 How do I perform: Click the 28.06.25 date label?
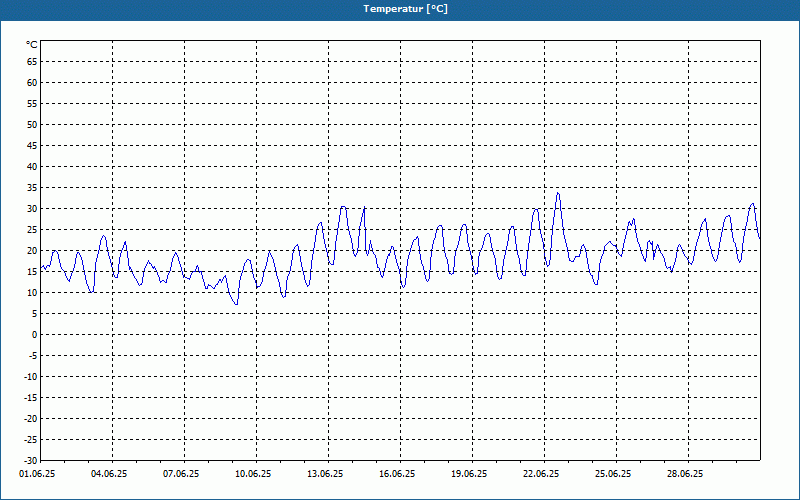(x=685, y=474)
